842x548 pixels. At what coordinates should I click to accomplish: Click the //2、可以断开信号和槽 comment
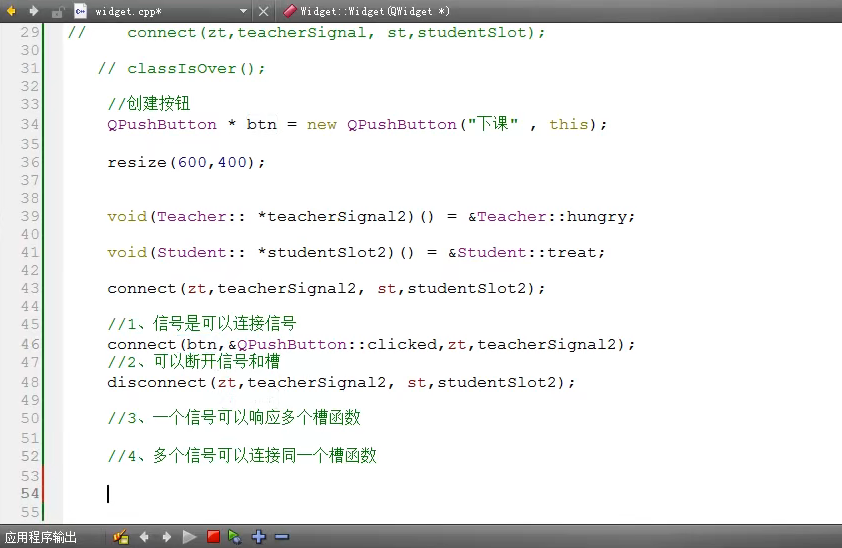[x=194, y=362]
